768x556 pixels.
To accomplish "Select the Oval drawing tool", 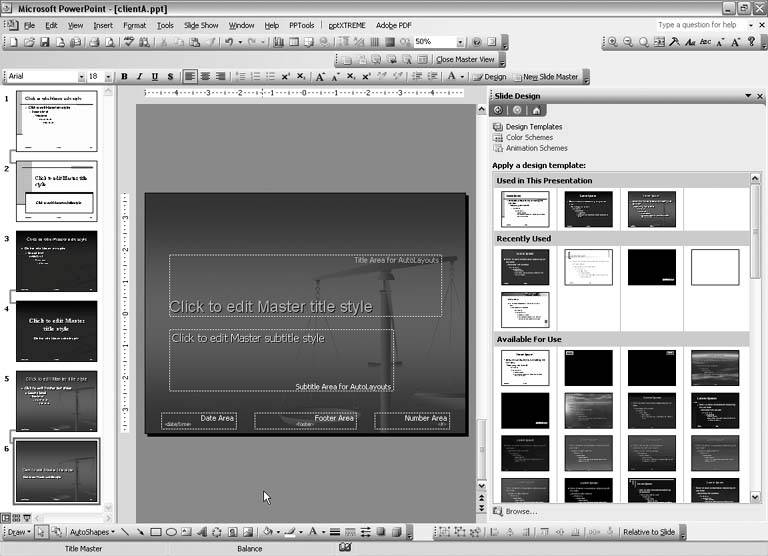I will tap(172, 532).
